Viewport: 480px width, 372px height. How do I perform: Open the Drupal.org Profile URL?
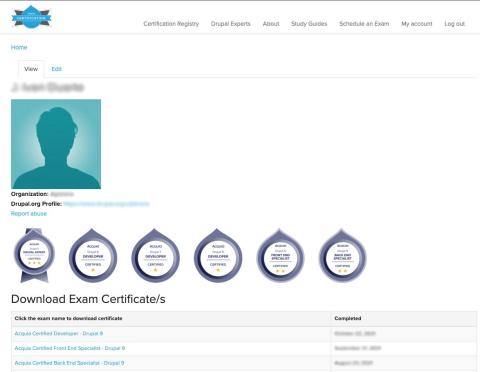coord(106,204)
